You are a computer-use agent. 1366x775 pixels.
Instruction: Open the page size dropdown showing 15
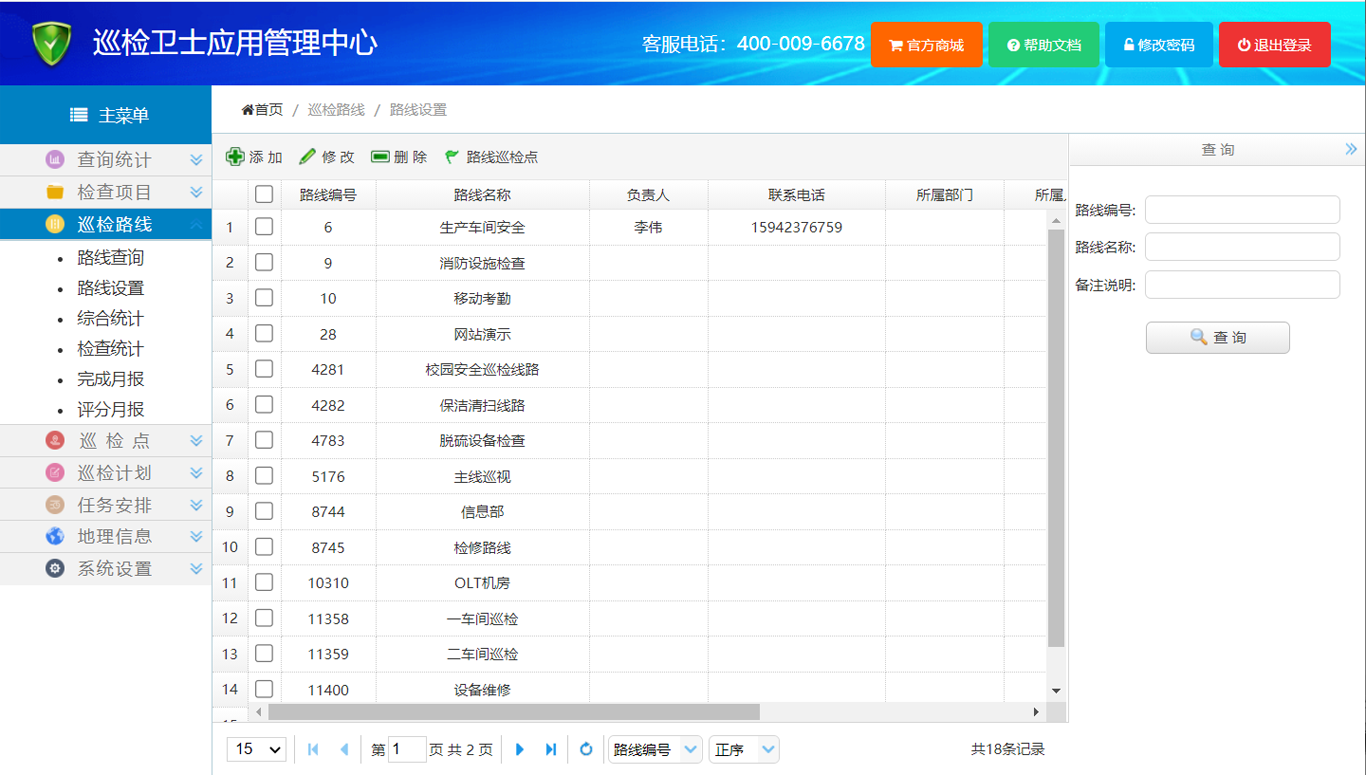(257, 749)
